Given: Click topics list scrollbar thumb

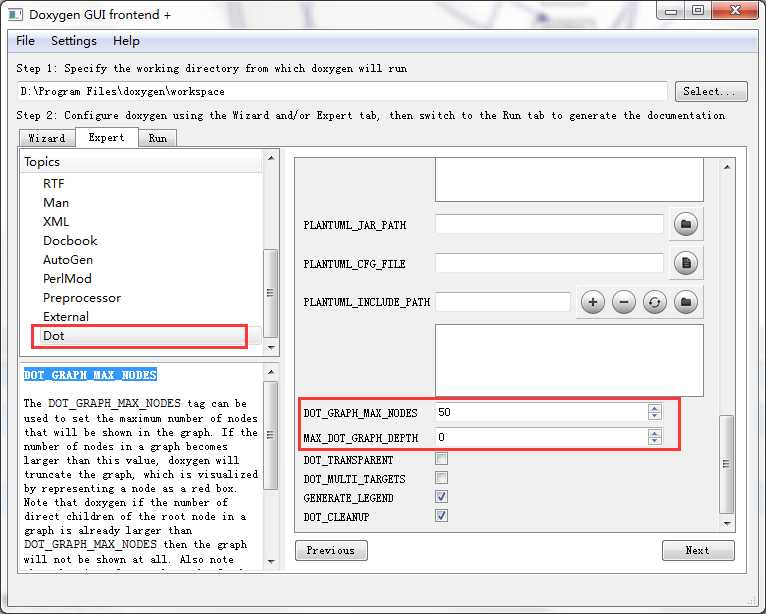Looking at the screenshot, I should [270, 293].
